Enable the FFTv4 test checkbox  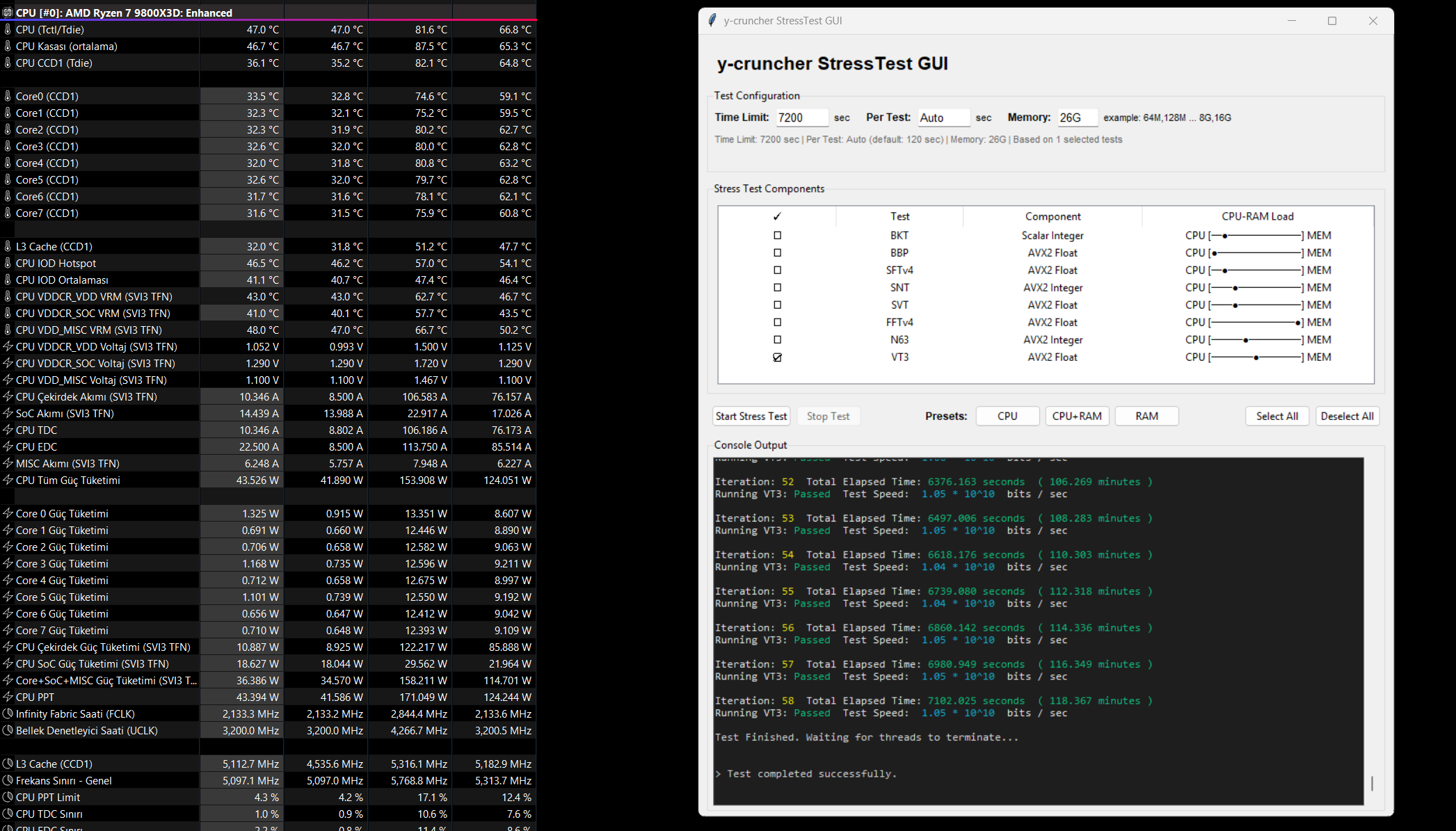point(777,322)
